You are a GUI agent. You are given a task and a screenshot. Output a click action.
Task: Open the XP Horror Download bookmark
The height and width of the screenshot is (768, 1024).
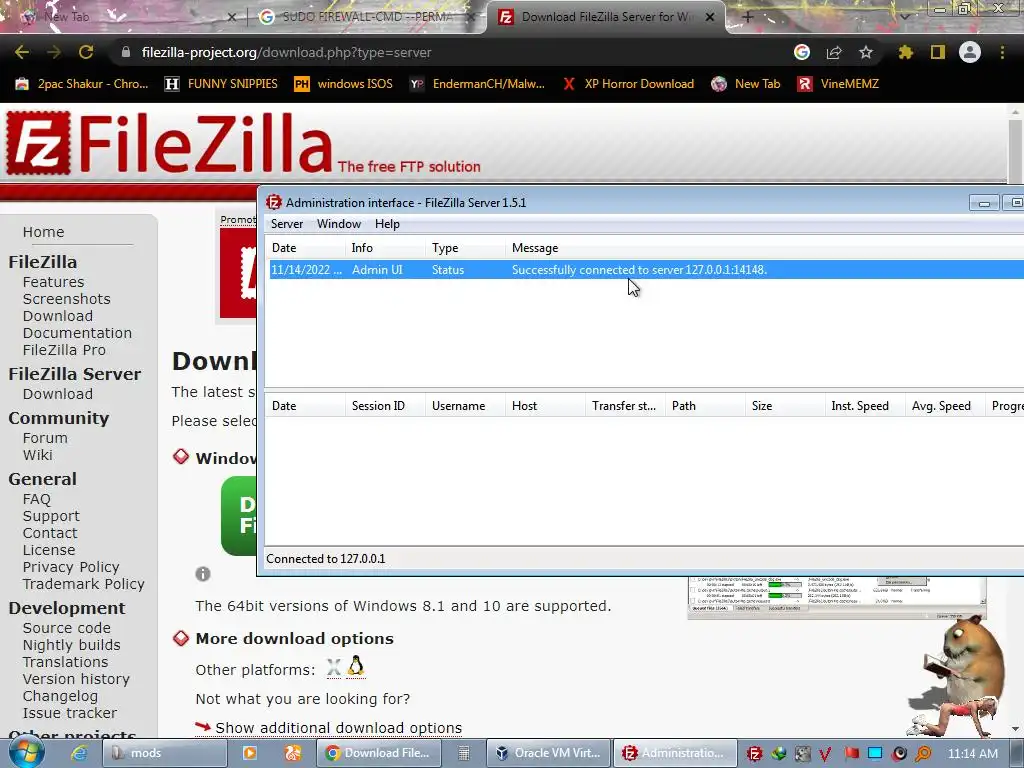click(628, 84)
